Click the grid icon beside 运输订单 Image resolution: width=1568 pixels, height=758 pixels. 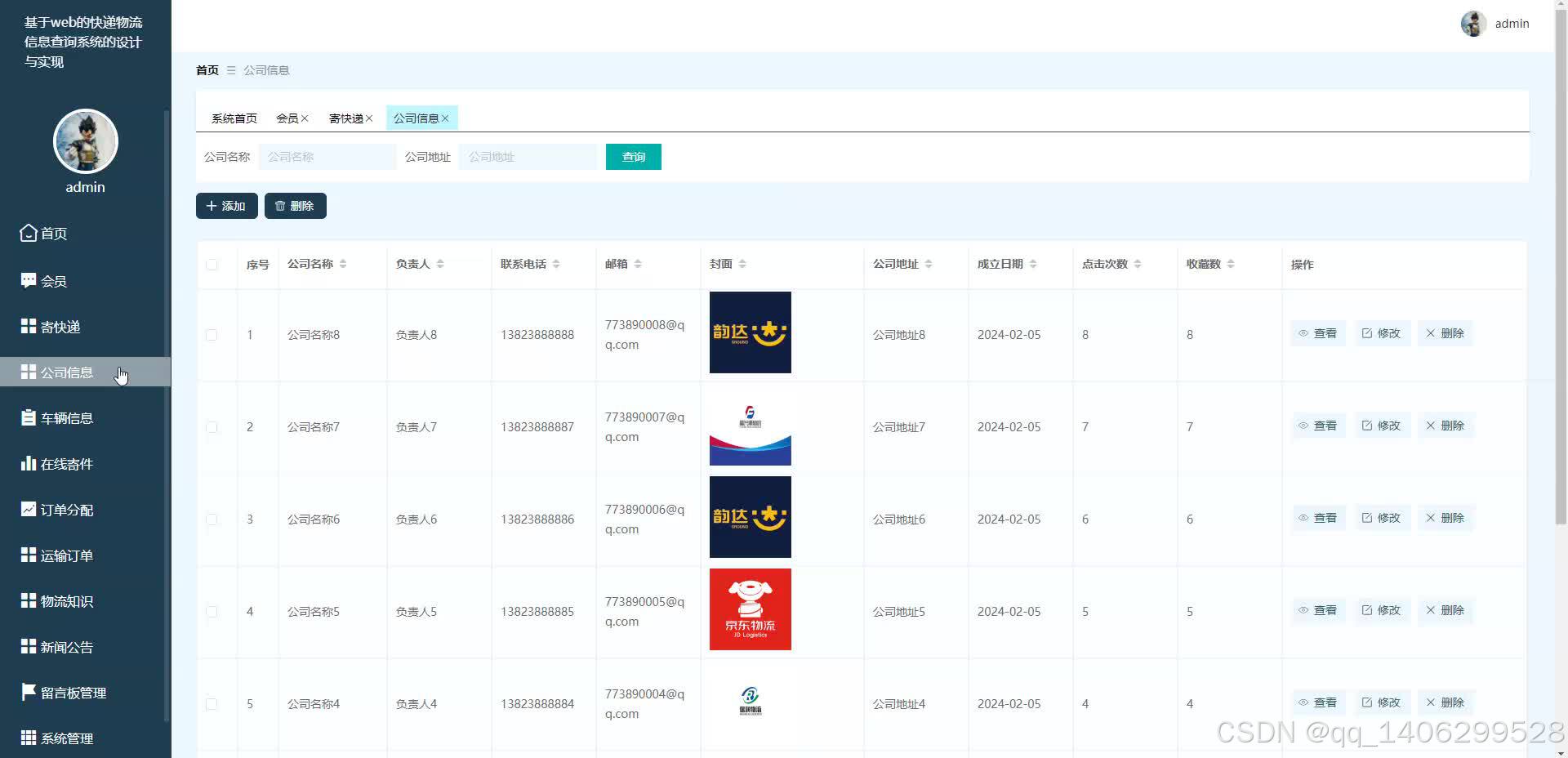pos(29,555)
